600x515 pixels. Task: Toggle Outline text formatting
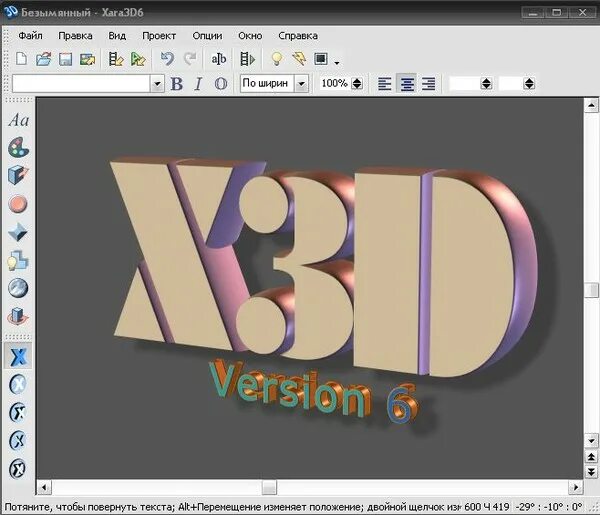221,83
